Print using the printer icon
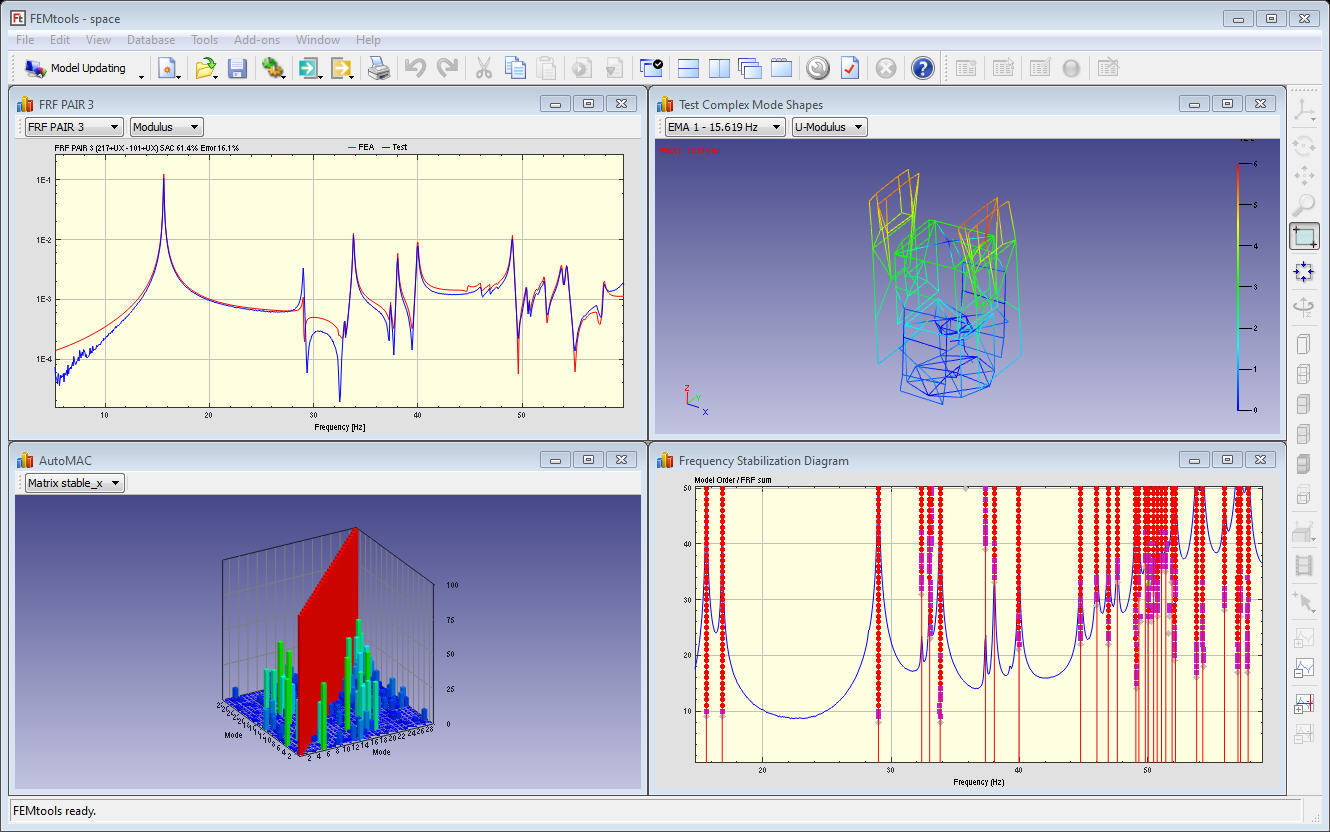Viewport: 1330px width, 832px height. coord(379,68)
